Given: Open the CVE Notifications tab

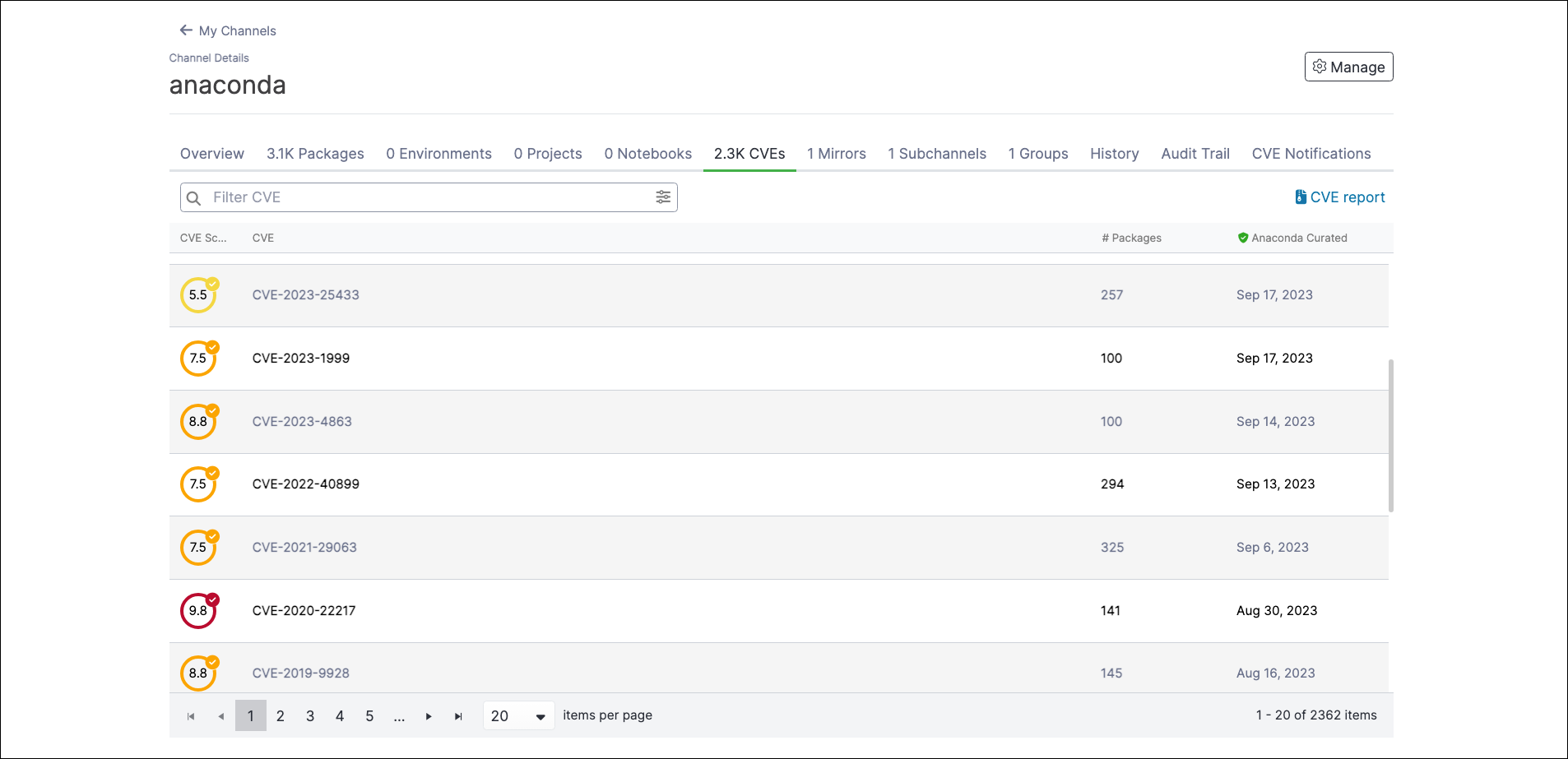Looking at the screenshot, I should [1311, 154].
